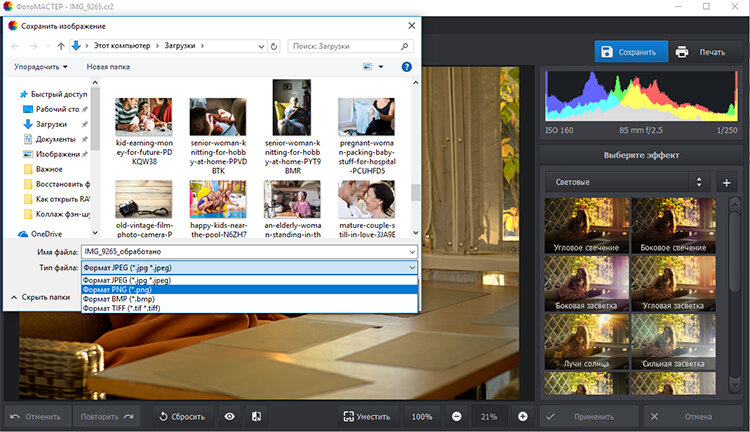Open the view mode dropdown arrow
The image size is (750, 432).
point(381,67)
